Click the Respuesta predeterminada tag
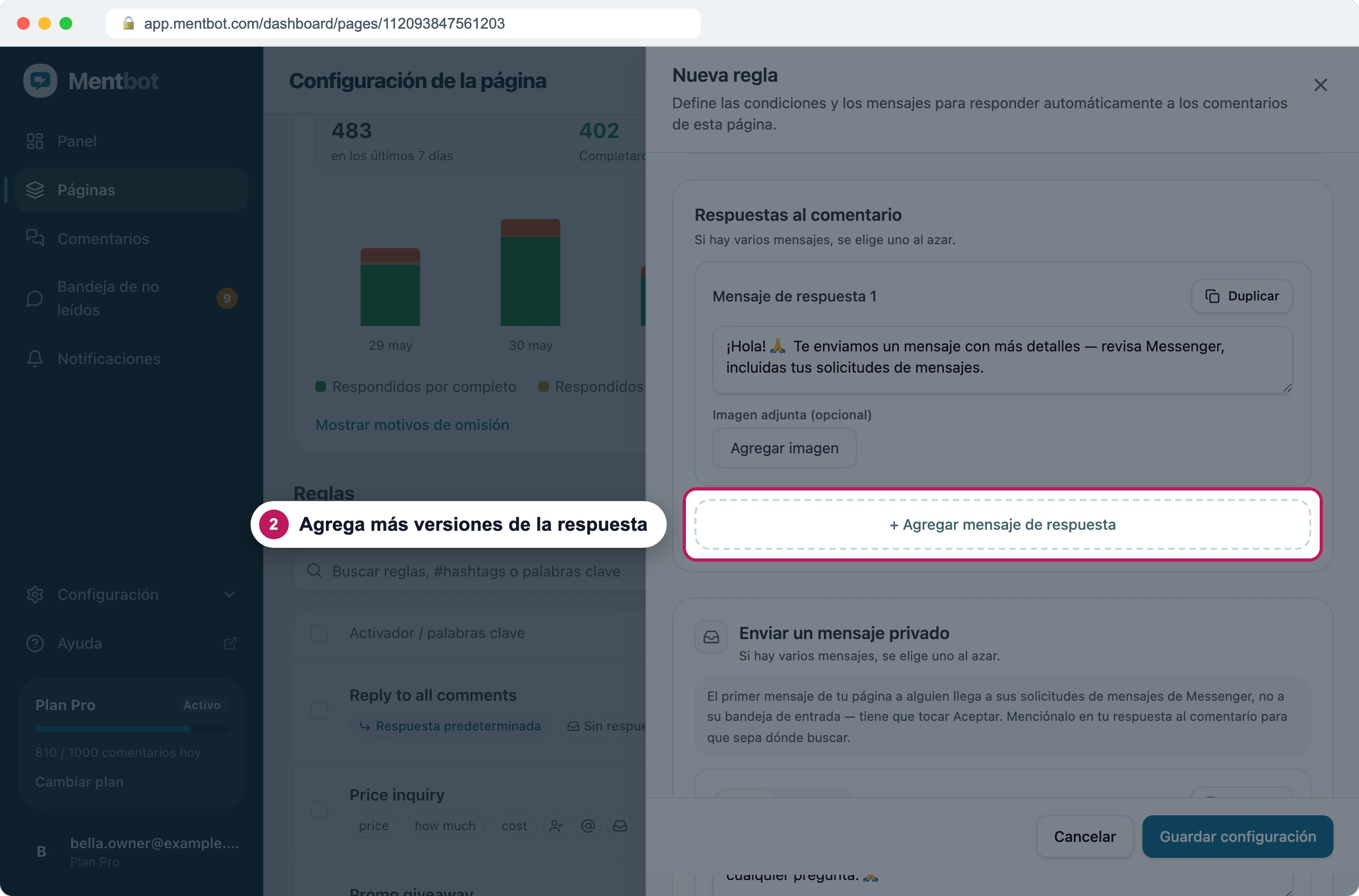Image resolution: width=1359 pixels, height=896 pixels. [x=450, y=726]
